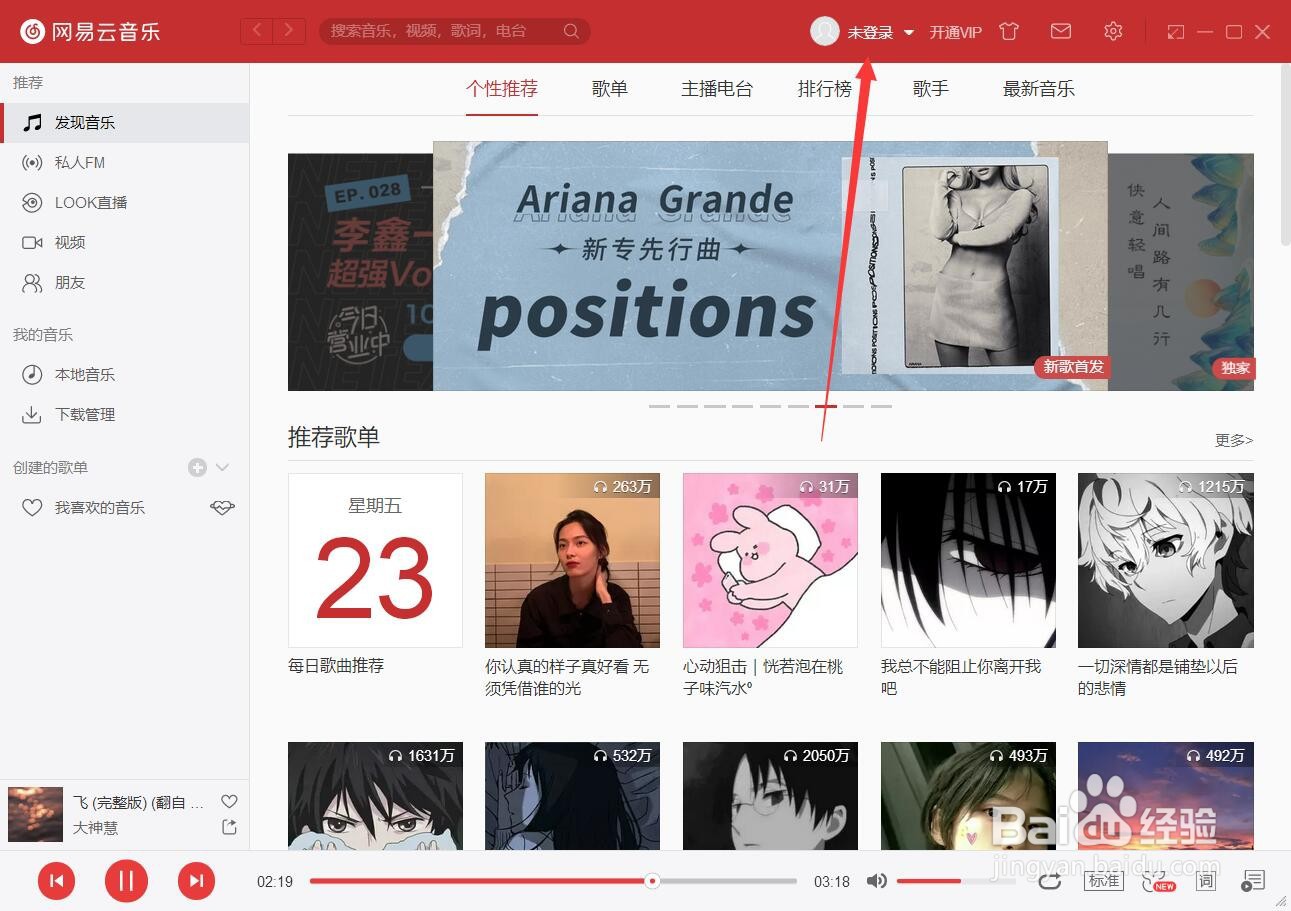Image resolution: width=1291 pixels, height=911 pixels.
Task: Click artist name 大神慧
Action: pos(95,828)
